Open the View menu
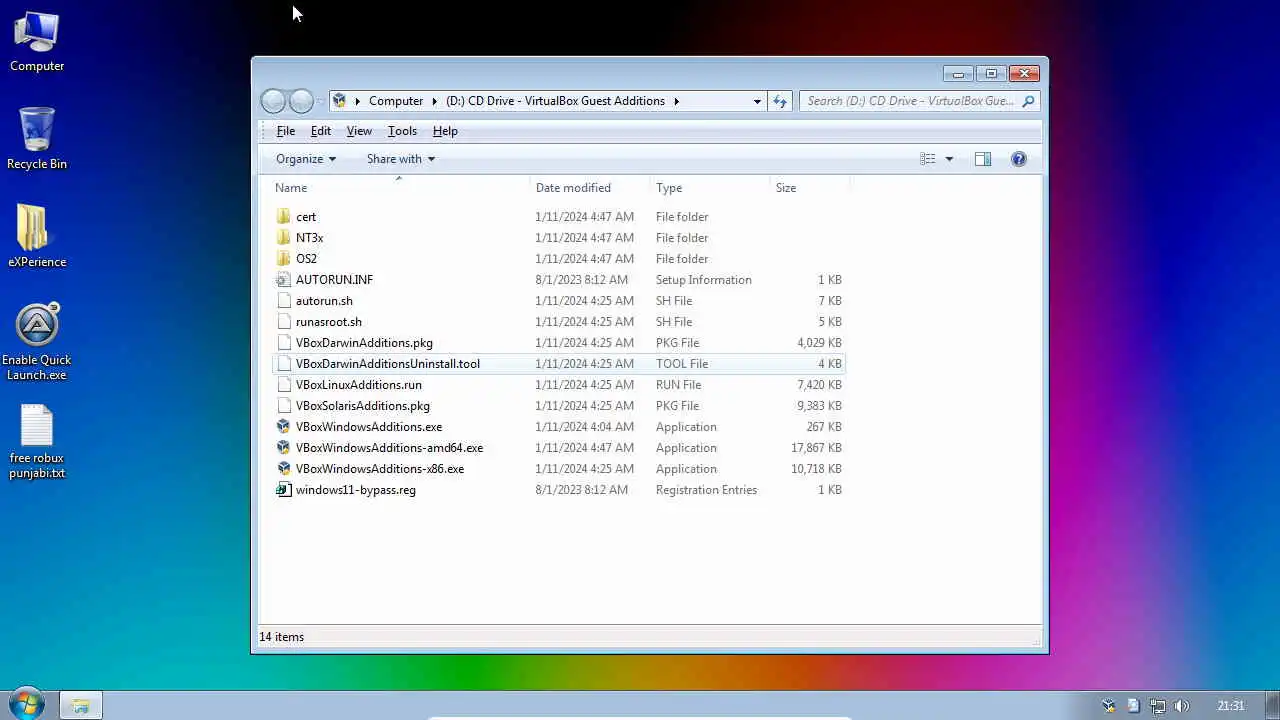 point(359,131)
